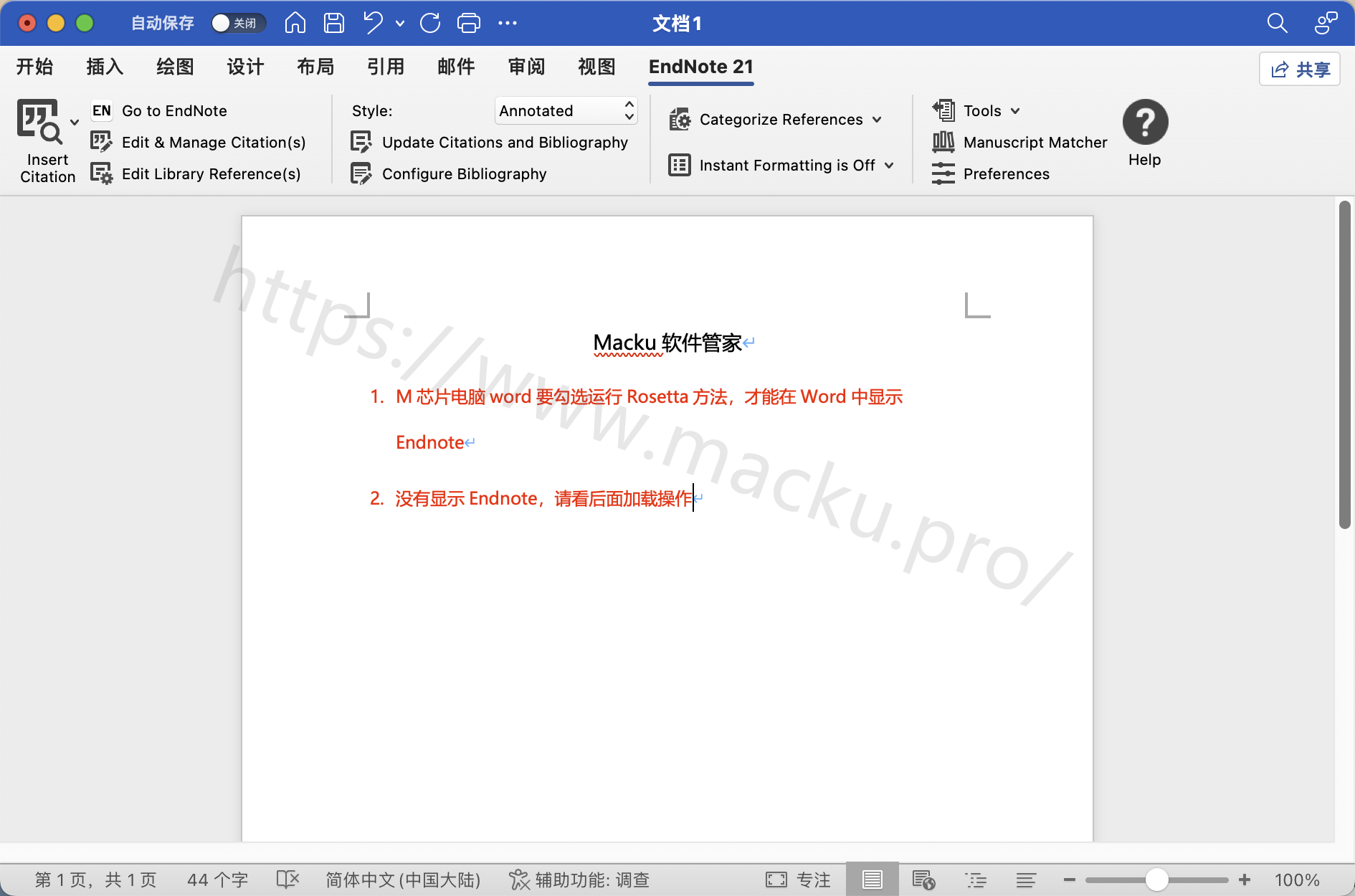Screen dimensions: 1355x896
Task: Open Edit & Manage Citation(s)
Action: pos(199,142)
